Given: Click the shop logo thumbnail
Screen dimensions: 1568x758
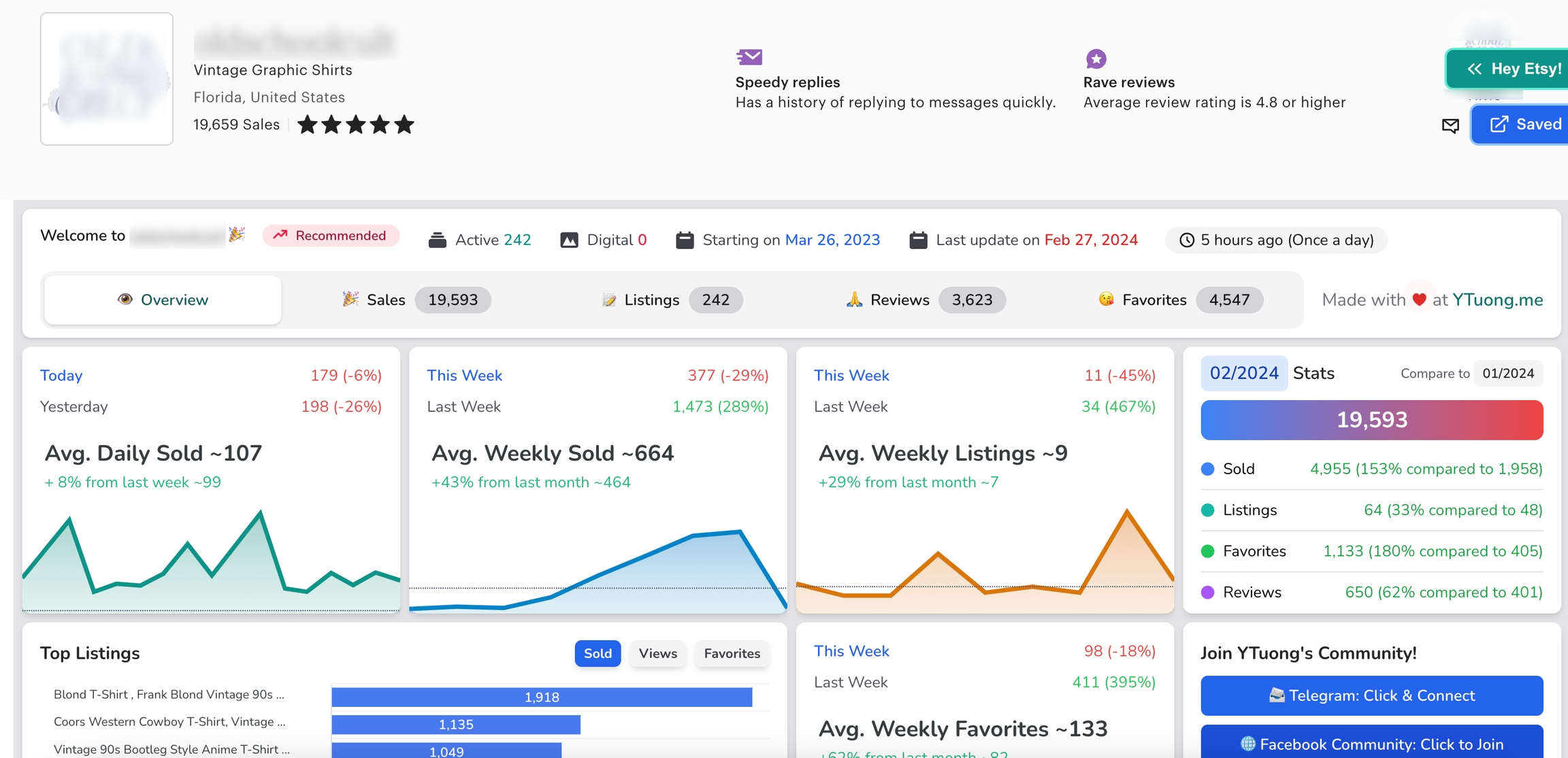Looking at the screenshot, I should point(107,79).
